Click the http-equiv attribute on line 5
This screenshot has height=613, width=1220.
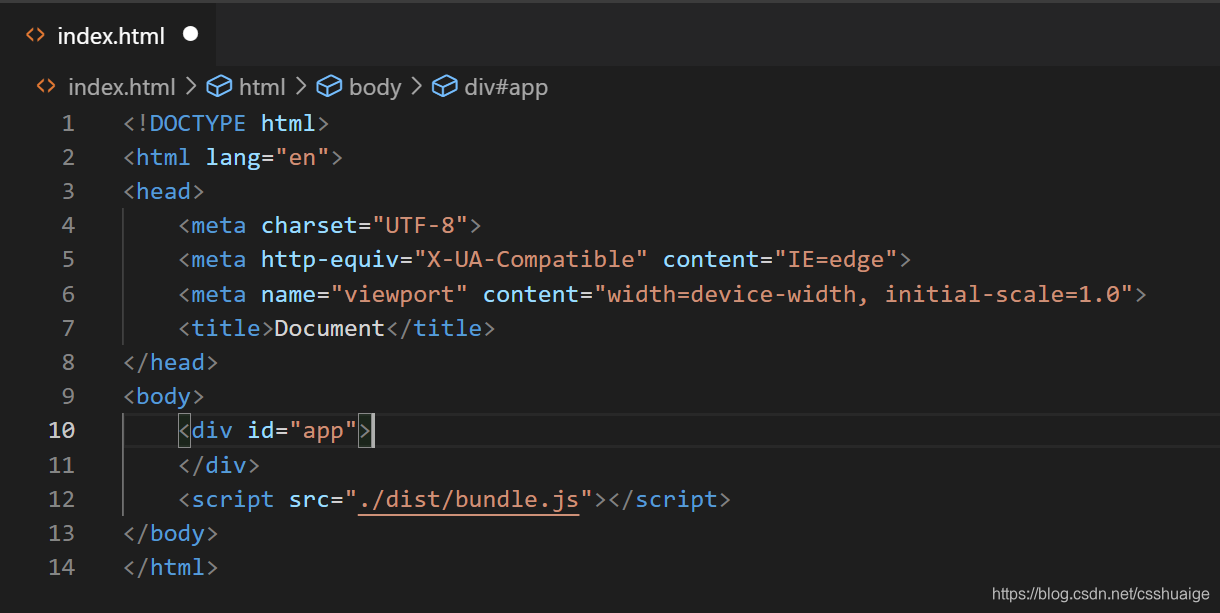(x=330, y=260)
